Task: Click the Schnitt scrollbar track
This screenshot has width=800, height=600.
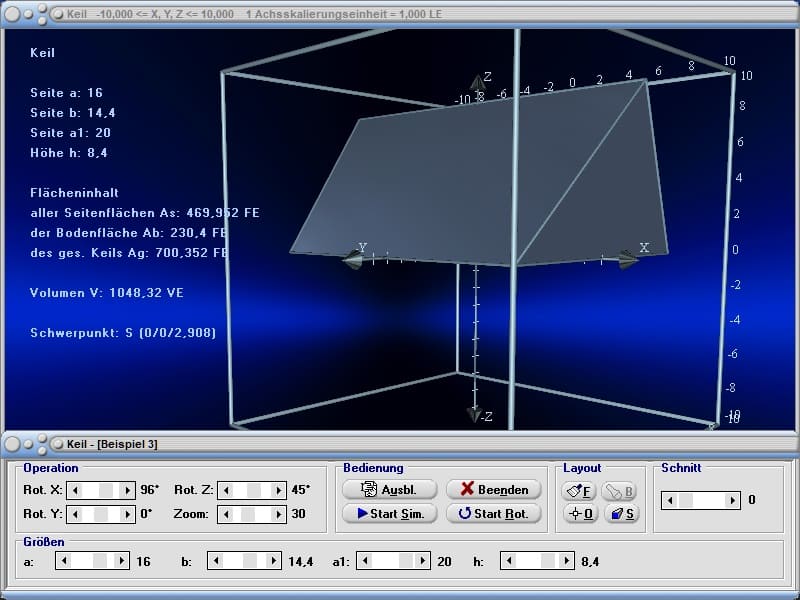Action: click(701, 500)
